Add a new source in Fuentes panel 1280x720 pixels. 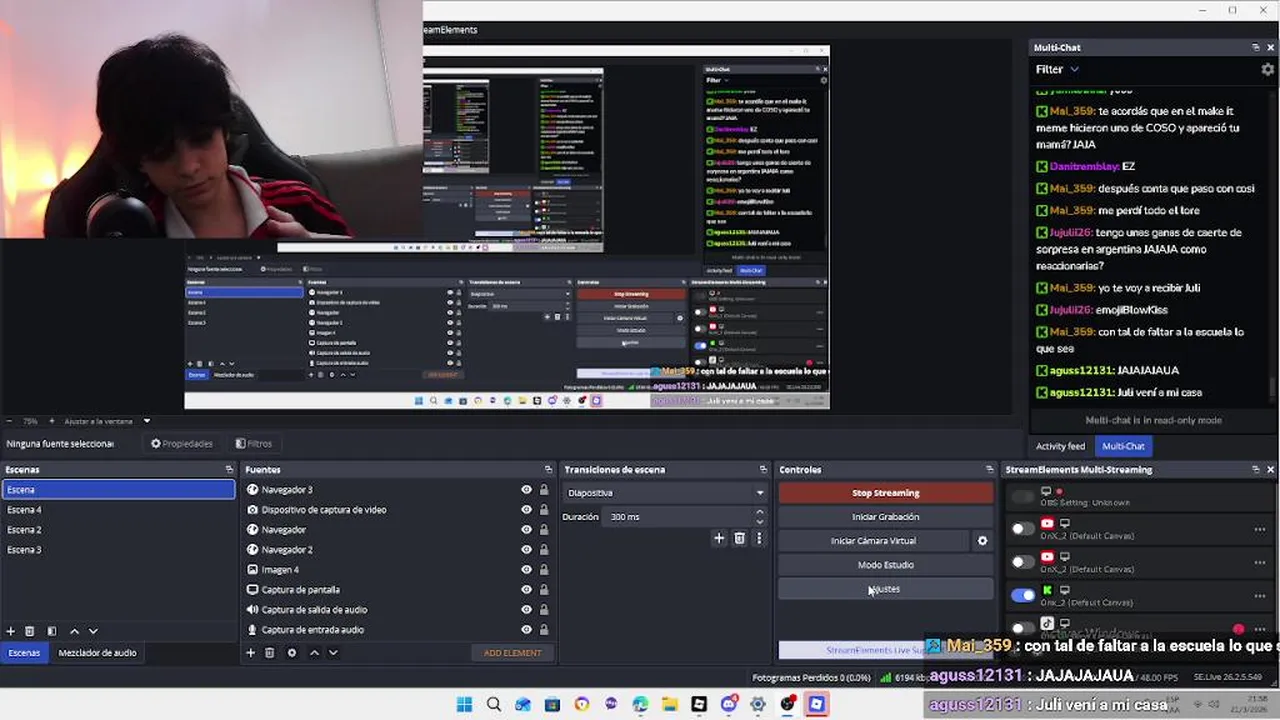251,653
